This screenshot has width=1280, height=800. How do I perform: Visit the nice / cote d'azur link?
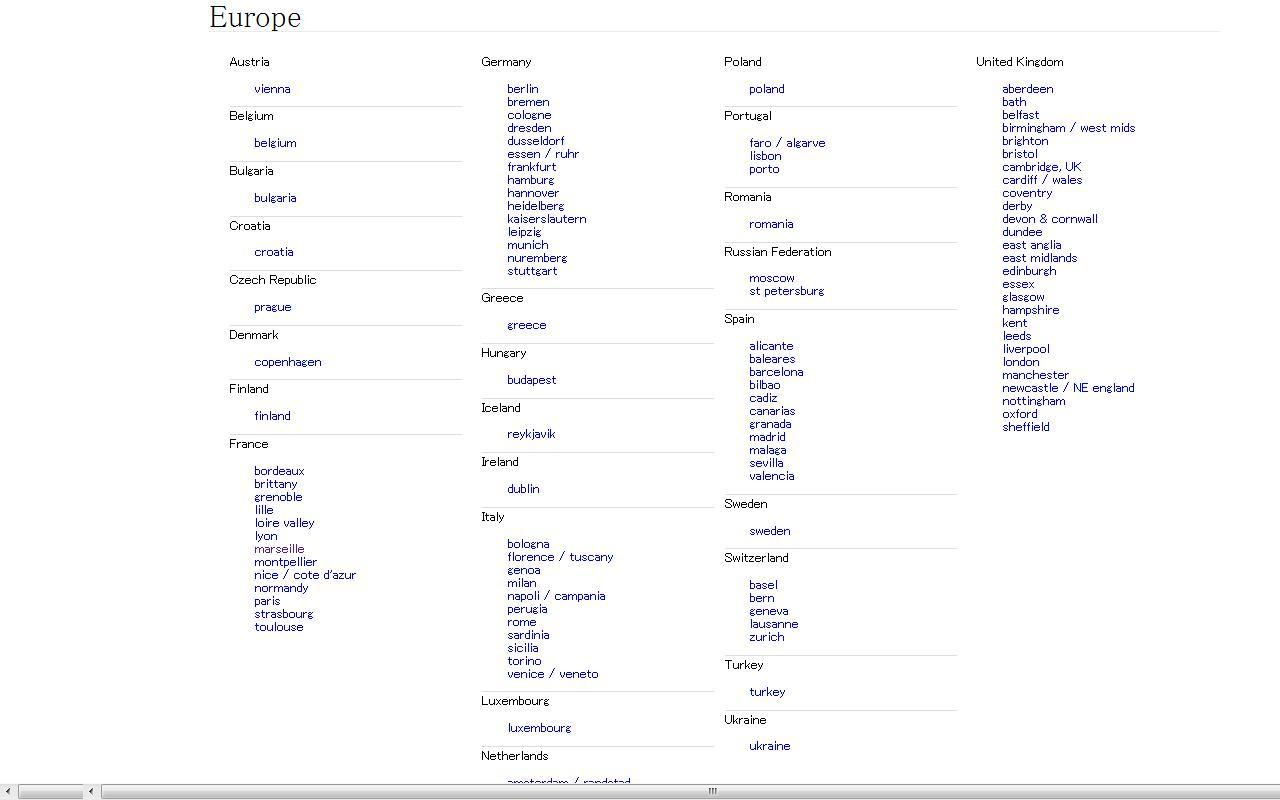point(305,575)
